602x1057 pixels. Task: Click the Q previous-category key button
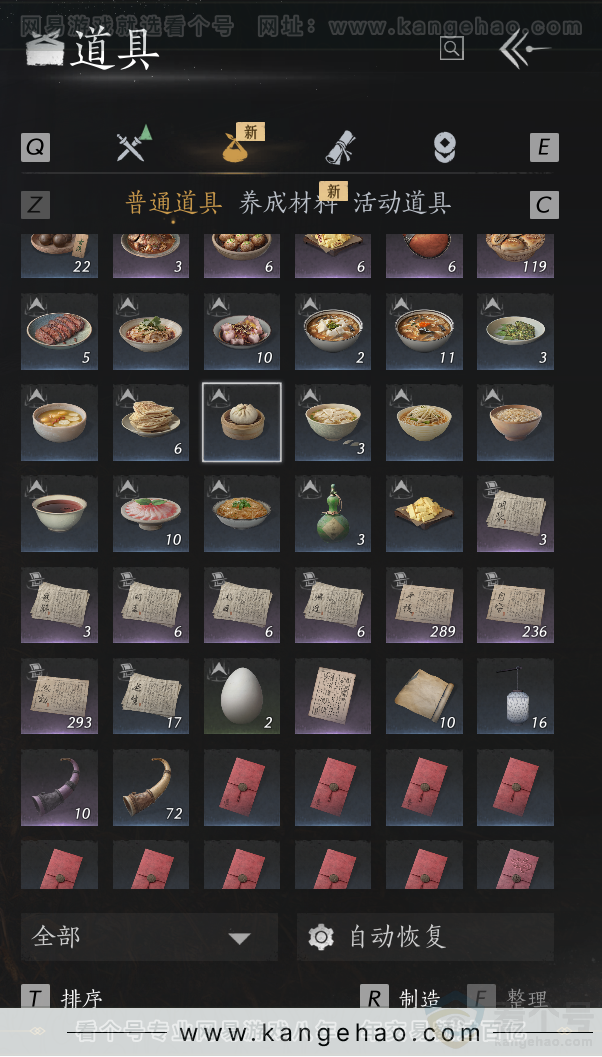(x=36, y=147)
